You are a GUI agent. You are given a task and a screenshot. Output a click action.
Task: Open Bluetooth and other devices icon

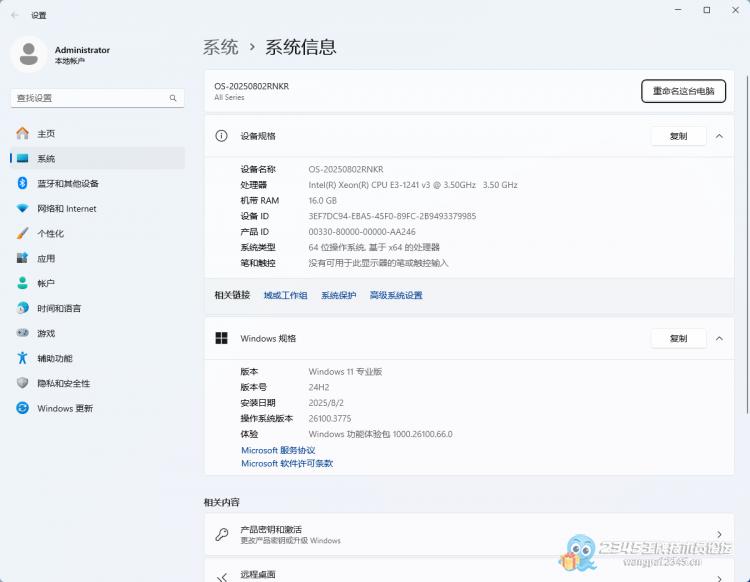[22, 183]
